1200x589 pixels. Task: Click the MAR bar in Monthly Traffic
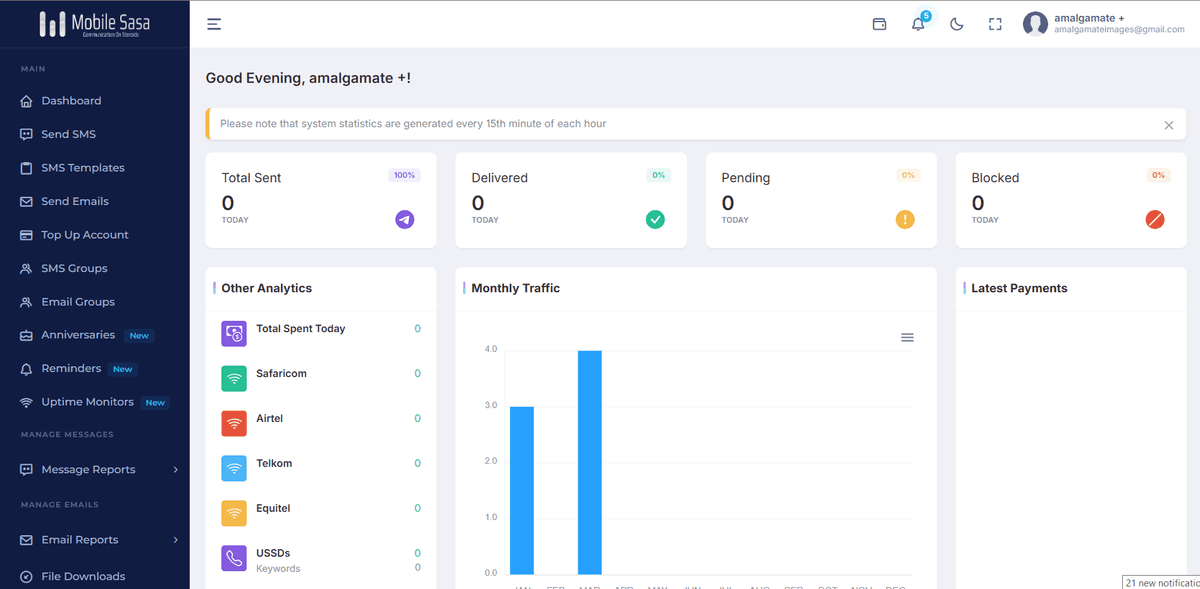coord(590,463)
